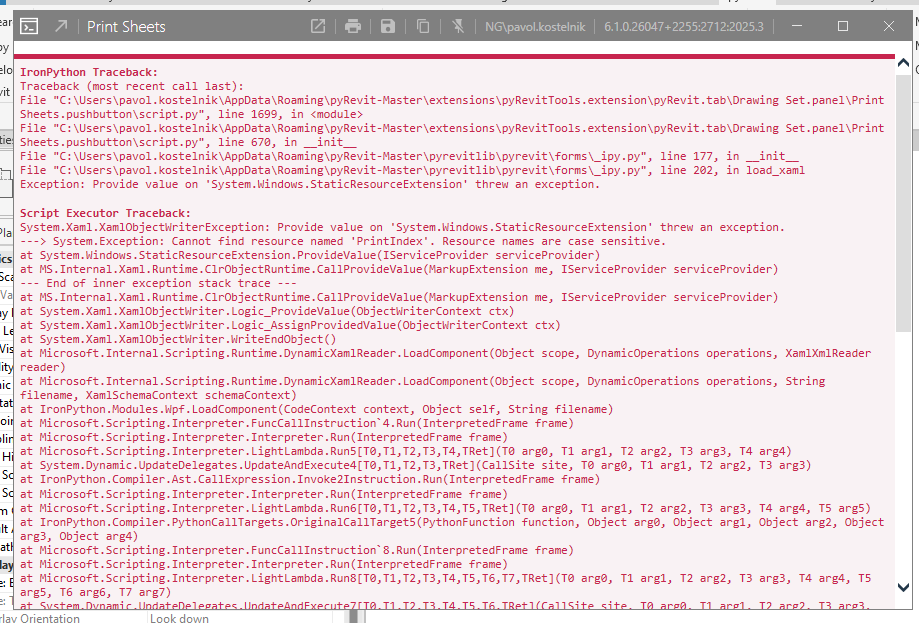This screenshot has height=623, width=919.
Task: Minimize the Print Sheets output window
Action: [796, 26]
